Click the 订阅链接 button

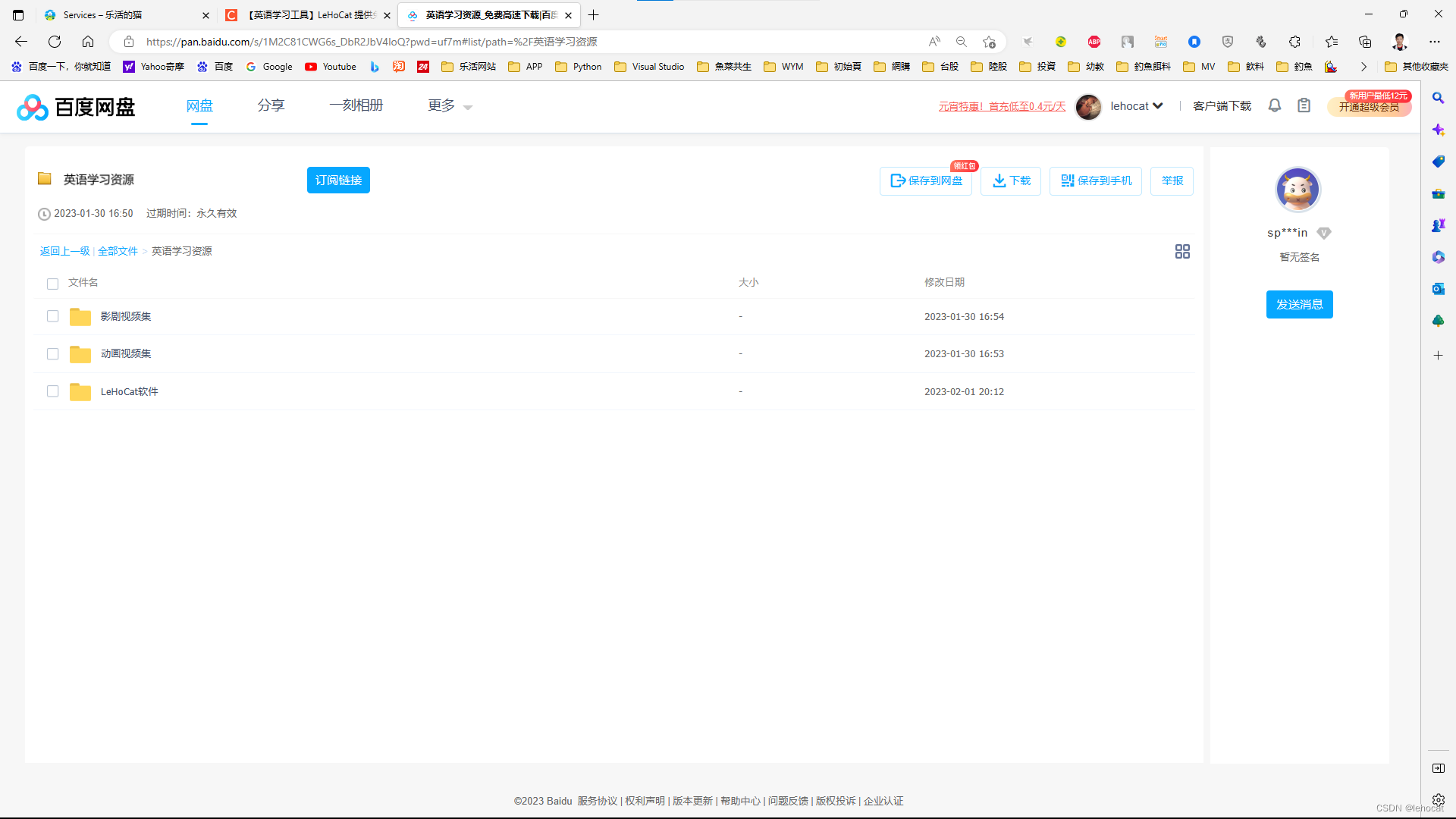pyautogui.click(x=338, y=180)
